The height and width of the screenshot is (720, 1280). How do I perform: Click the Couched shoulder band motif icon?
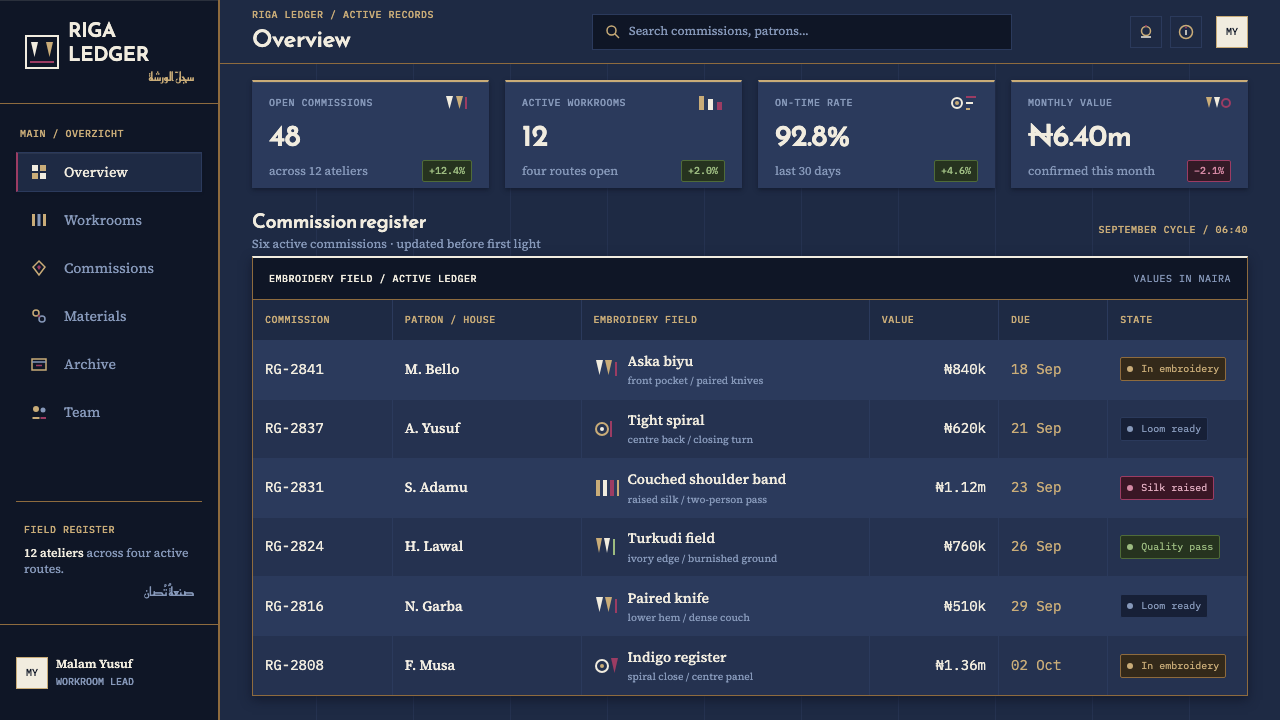[607, 488]
